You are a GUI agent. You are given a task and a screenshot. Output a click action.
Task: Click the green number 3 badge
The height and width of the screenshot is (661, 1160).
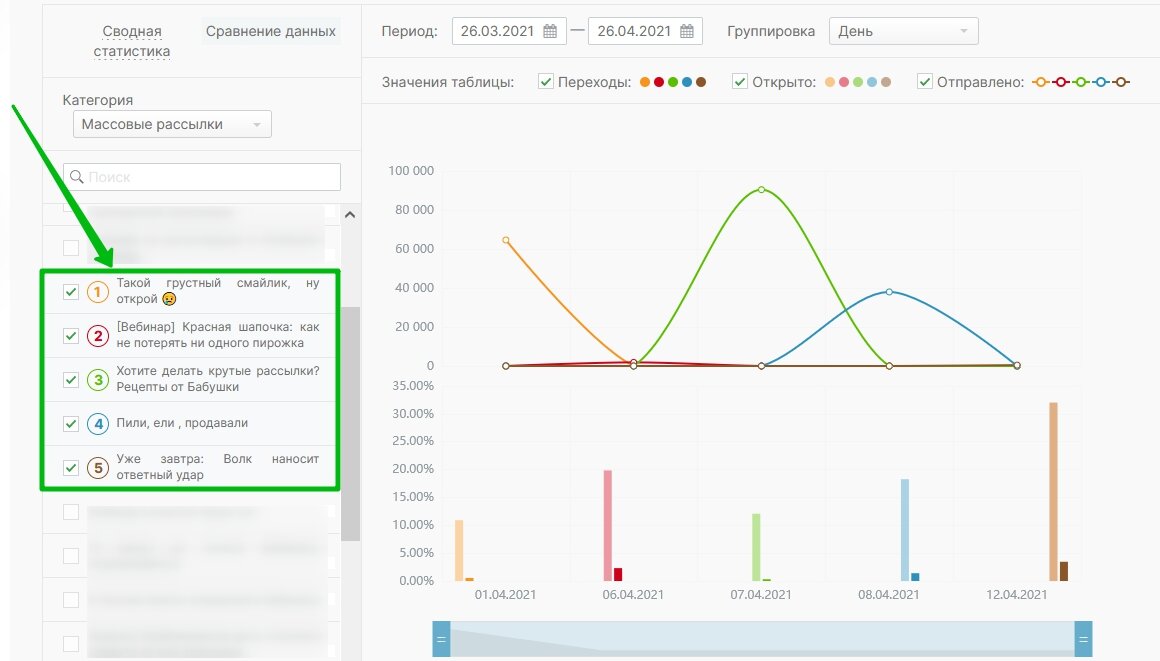tap(98, 380)
